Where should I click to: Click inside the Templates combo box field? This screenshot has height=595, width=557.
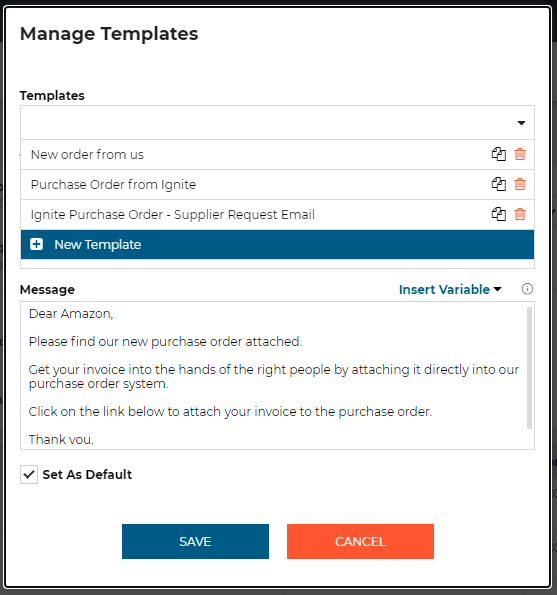click(x=277, y=123)
